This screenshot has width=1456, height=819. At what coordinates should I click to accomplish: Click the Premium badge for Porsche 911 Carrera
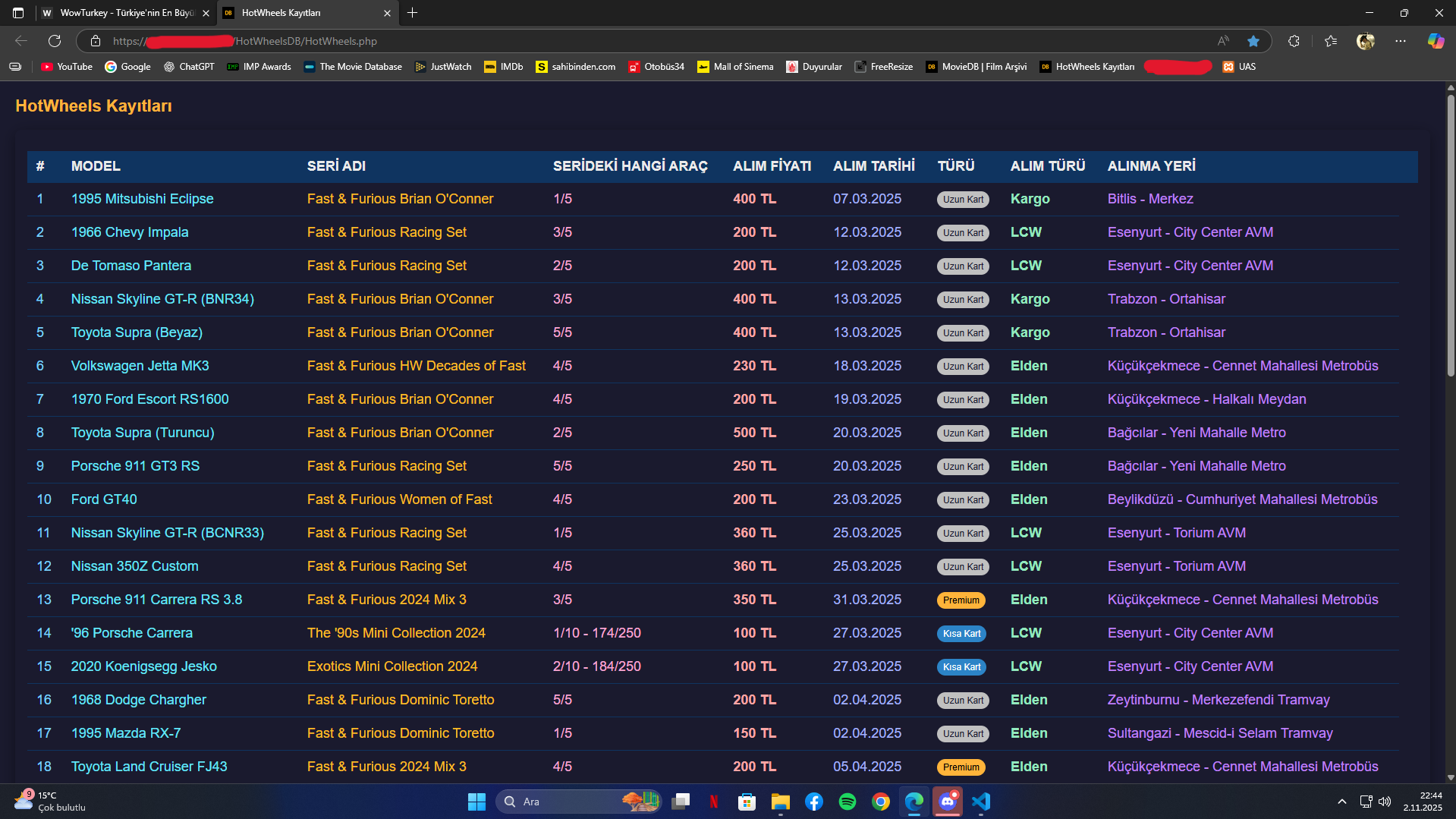click(x=961, y=600)
